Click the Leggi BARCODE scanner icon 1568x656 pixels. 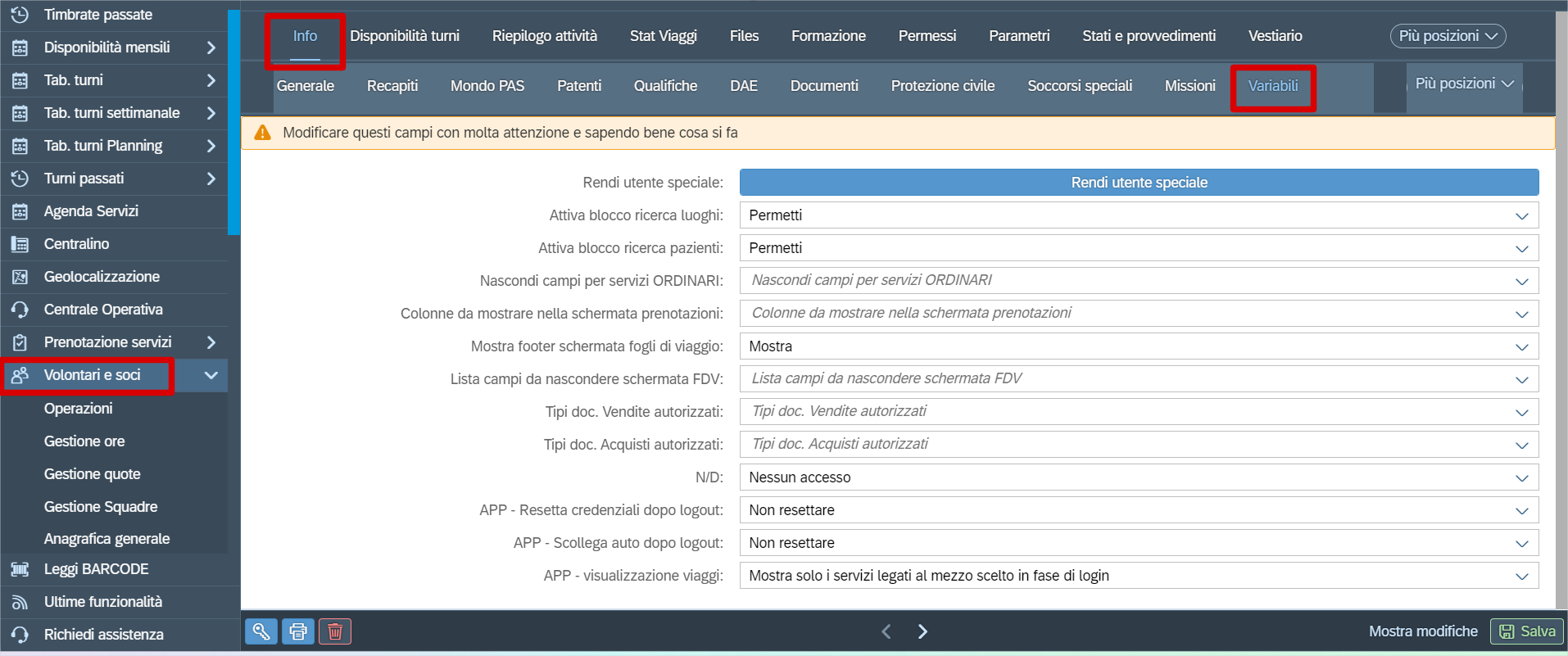coord(20,569)
